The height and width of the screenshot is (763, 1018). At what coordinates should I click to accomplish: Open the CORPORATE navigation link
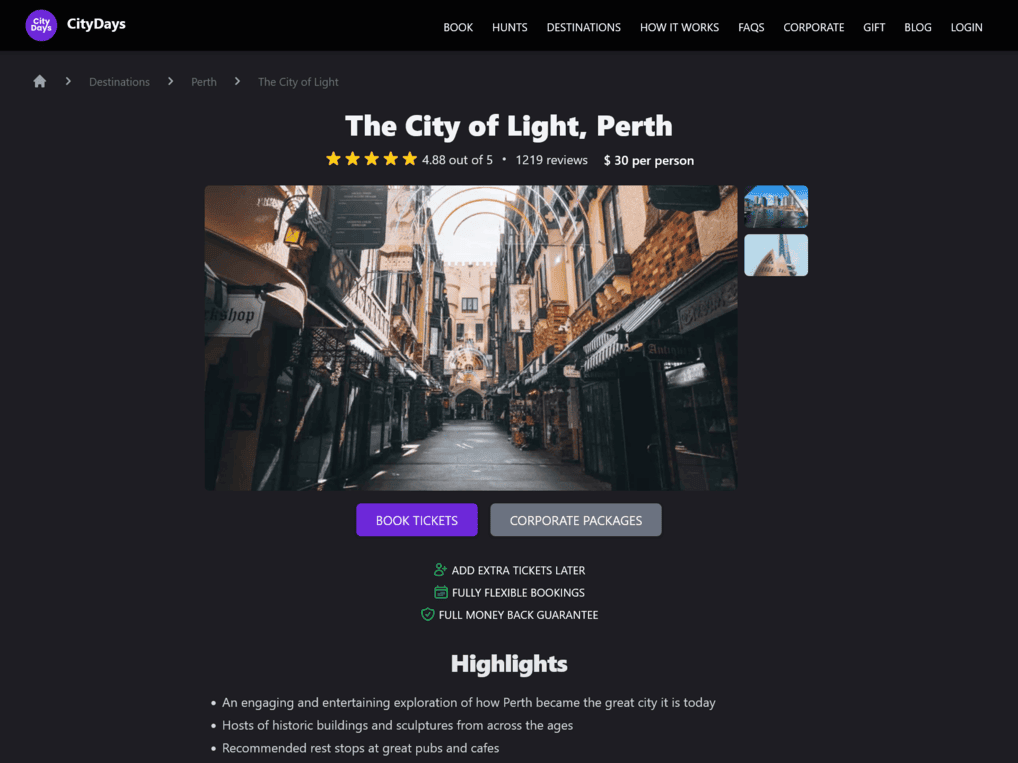point(813,27)
